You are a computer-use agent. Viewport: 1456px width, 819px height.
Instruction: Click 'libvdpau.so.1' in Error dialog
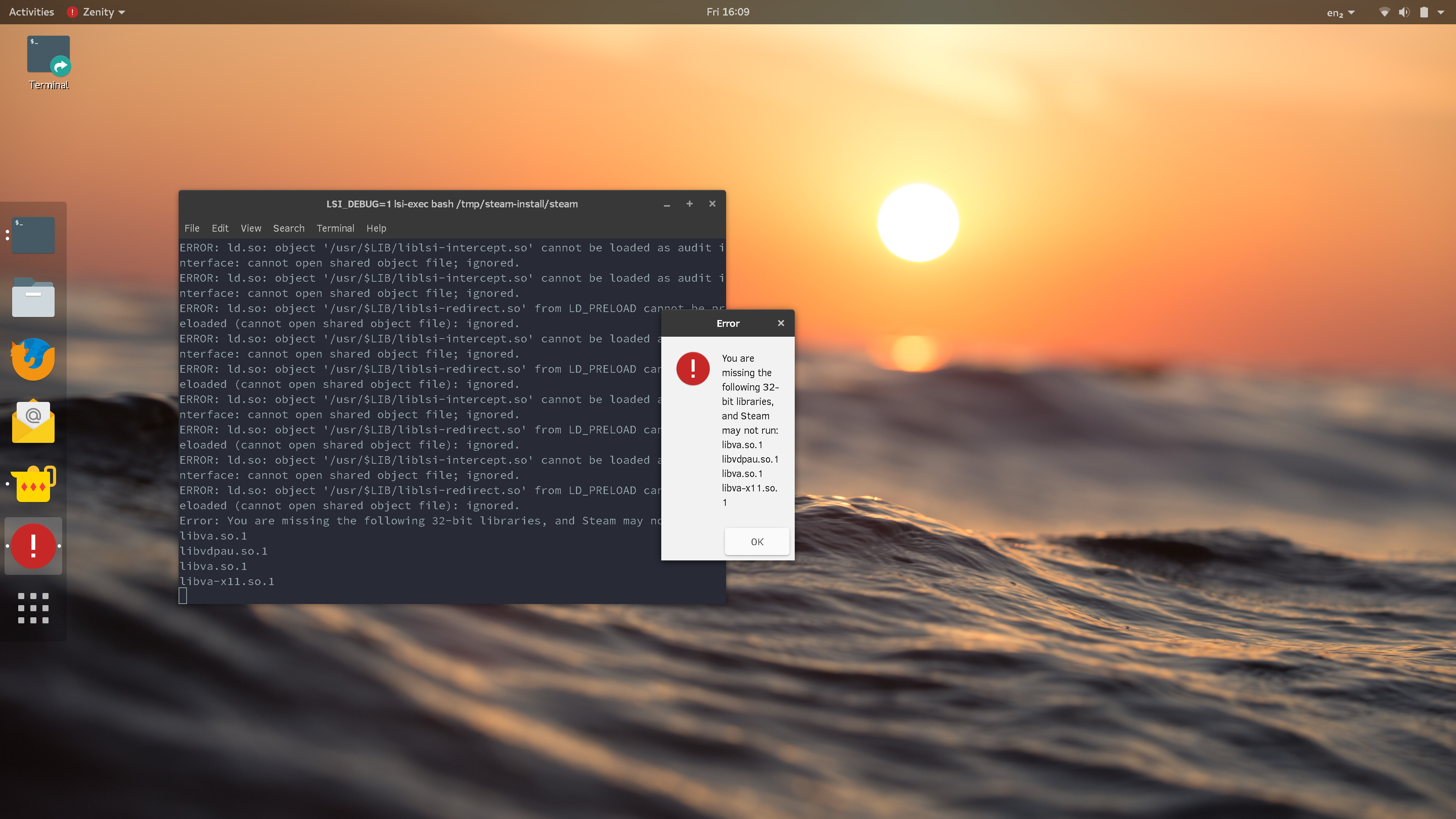[750, 459]
